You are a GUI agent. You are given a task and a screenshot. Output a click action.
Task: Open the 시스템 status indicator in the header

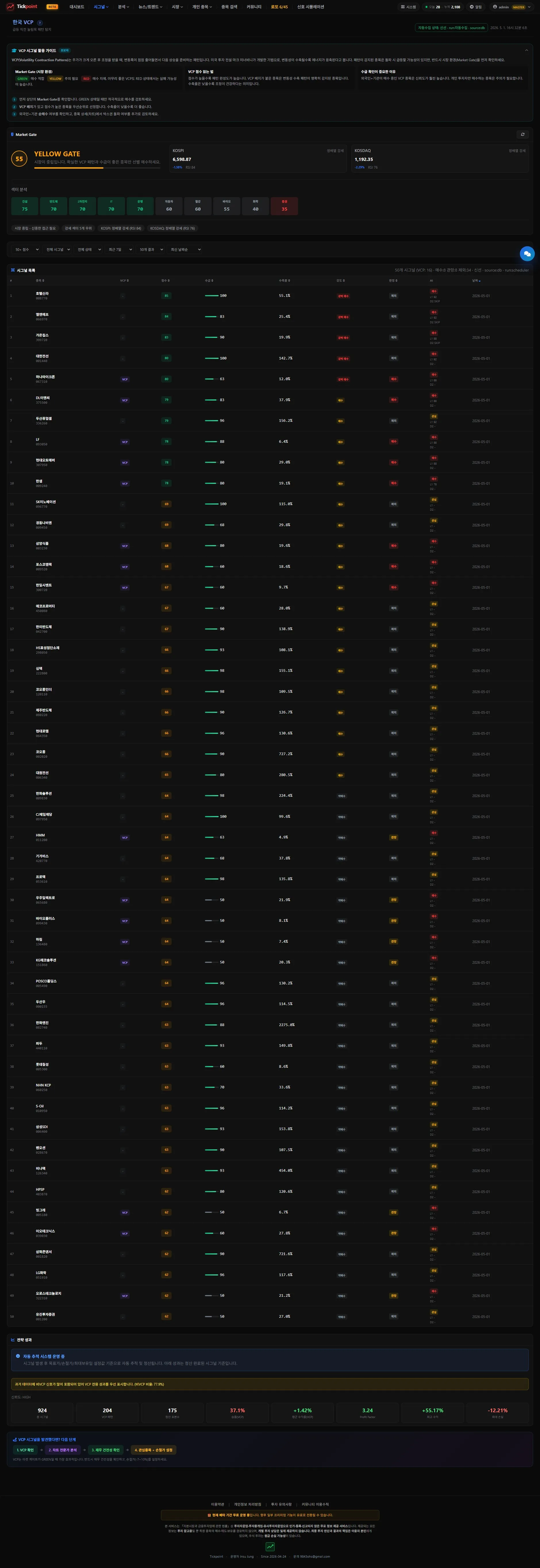tap(408, 7)
